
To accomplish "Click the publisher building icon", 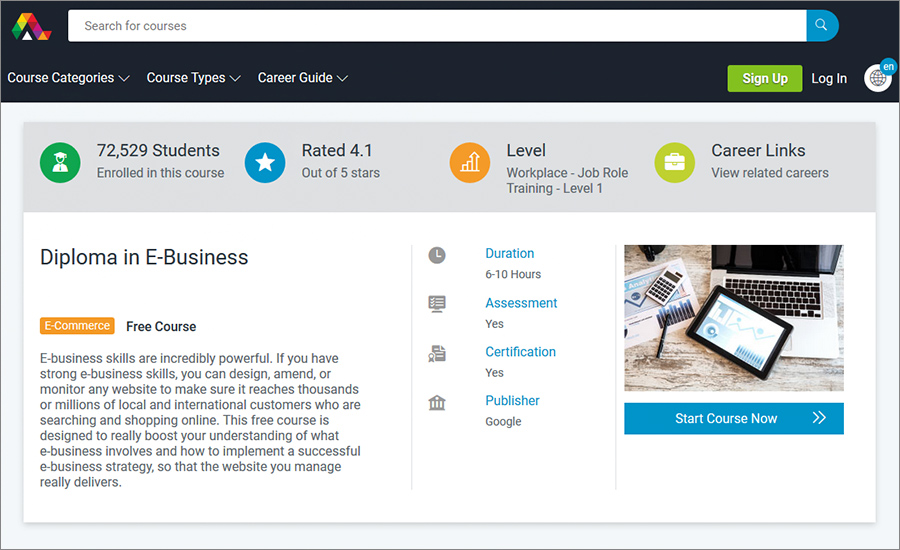I will (437, 402).
